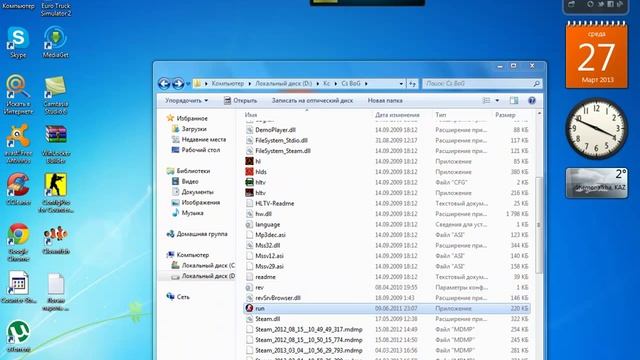Viewport: 640px width, 360px height.
Task: Open recent pages dropdown next to Forward
Action: [x=188, y=84]
